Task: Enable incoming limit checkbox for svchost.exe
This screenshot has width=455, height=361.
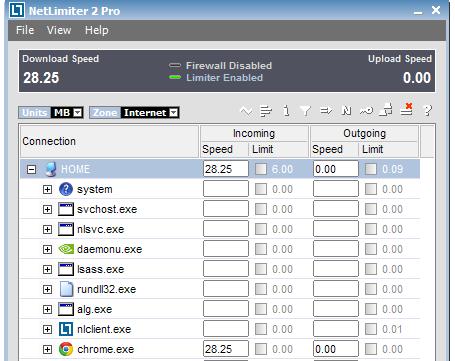Action: (261, 209)
